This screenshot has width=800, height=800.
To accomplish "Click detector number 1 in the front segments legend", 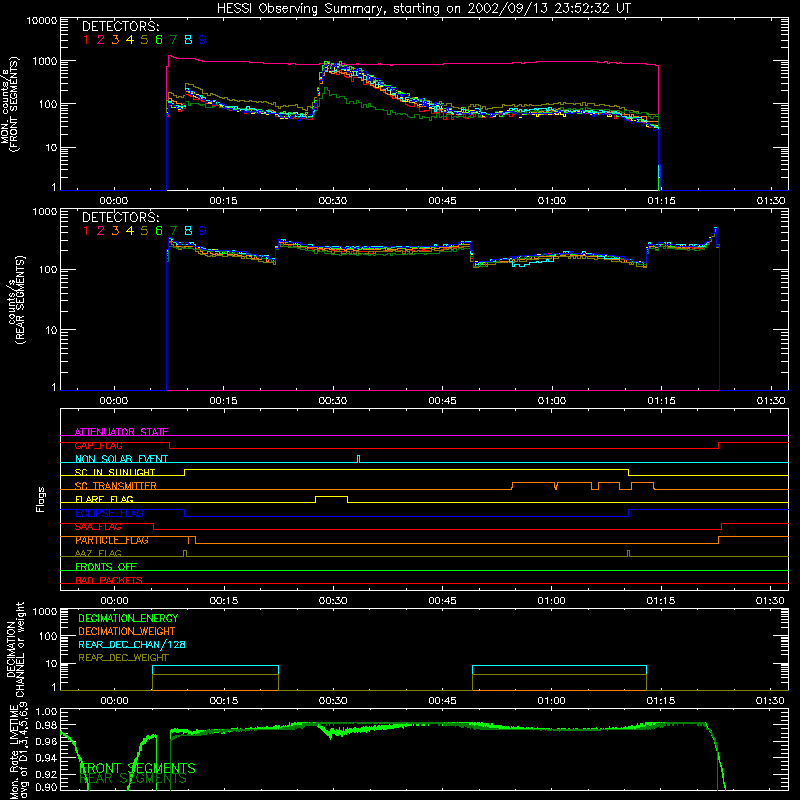I will pos(86,40).
